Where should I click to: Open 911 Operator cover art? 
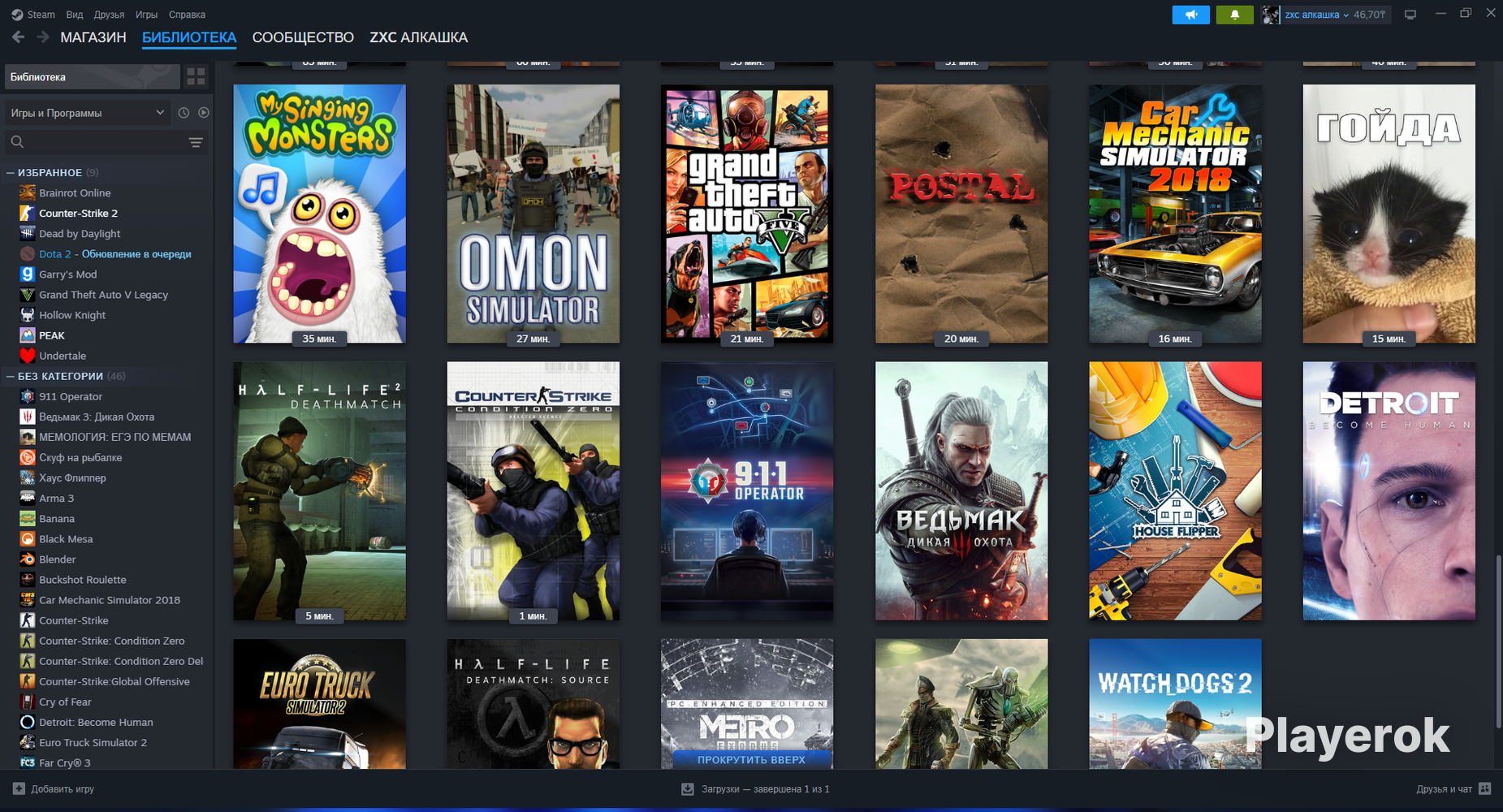coord(747,491)
